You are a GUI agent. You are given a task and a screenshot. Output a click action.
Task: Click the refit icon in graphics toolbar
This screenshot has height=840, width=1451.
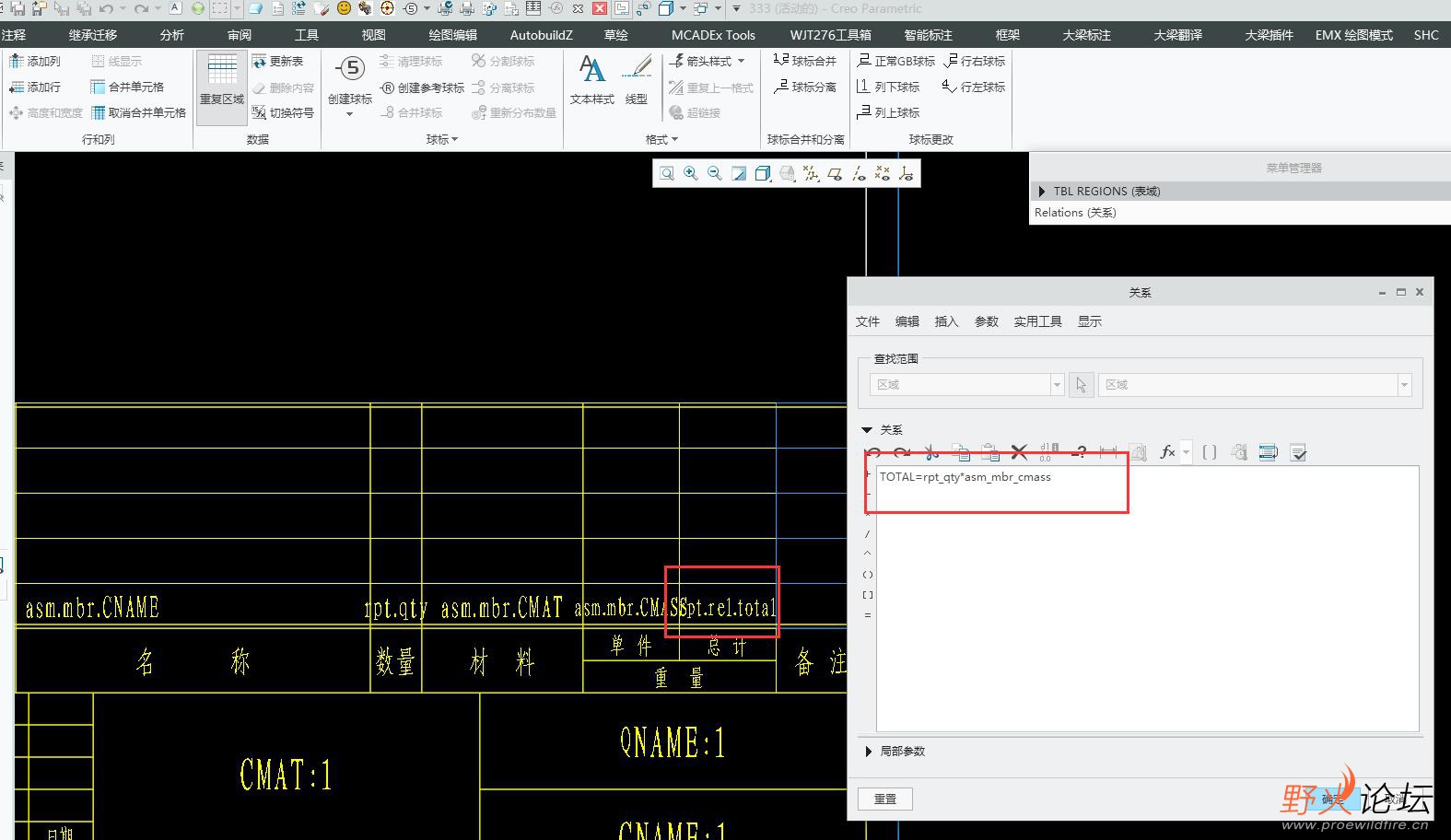(667, 173)
